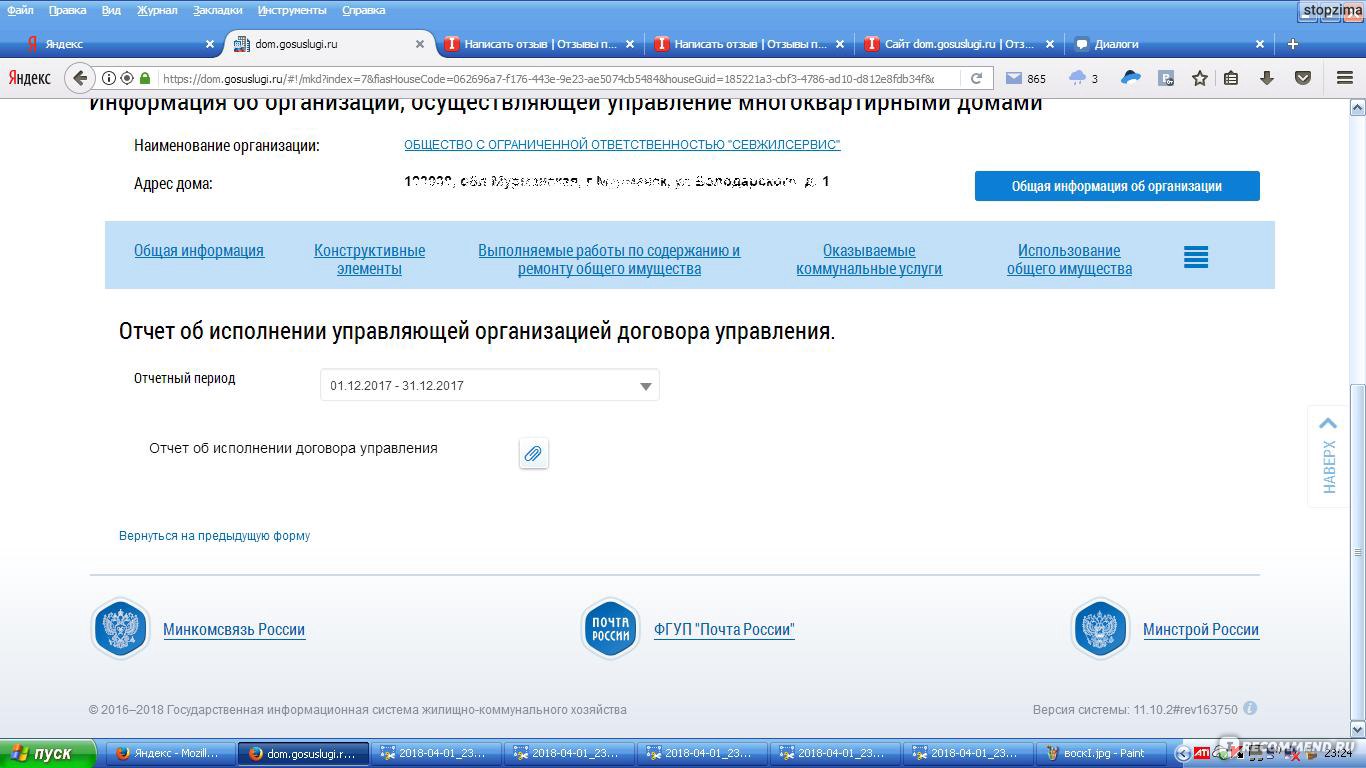Image resolution: width=1366 pixels, height=768 pixels.
Task: Close the Диалоги tab
Action: (1260, 44)
